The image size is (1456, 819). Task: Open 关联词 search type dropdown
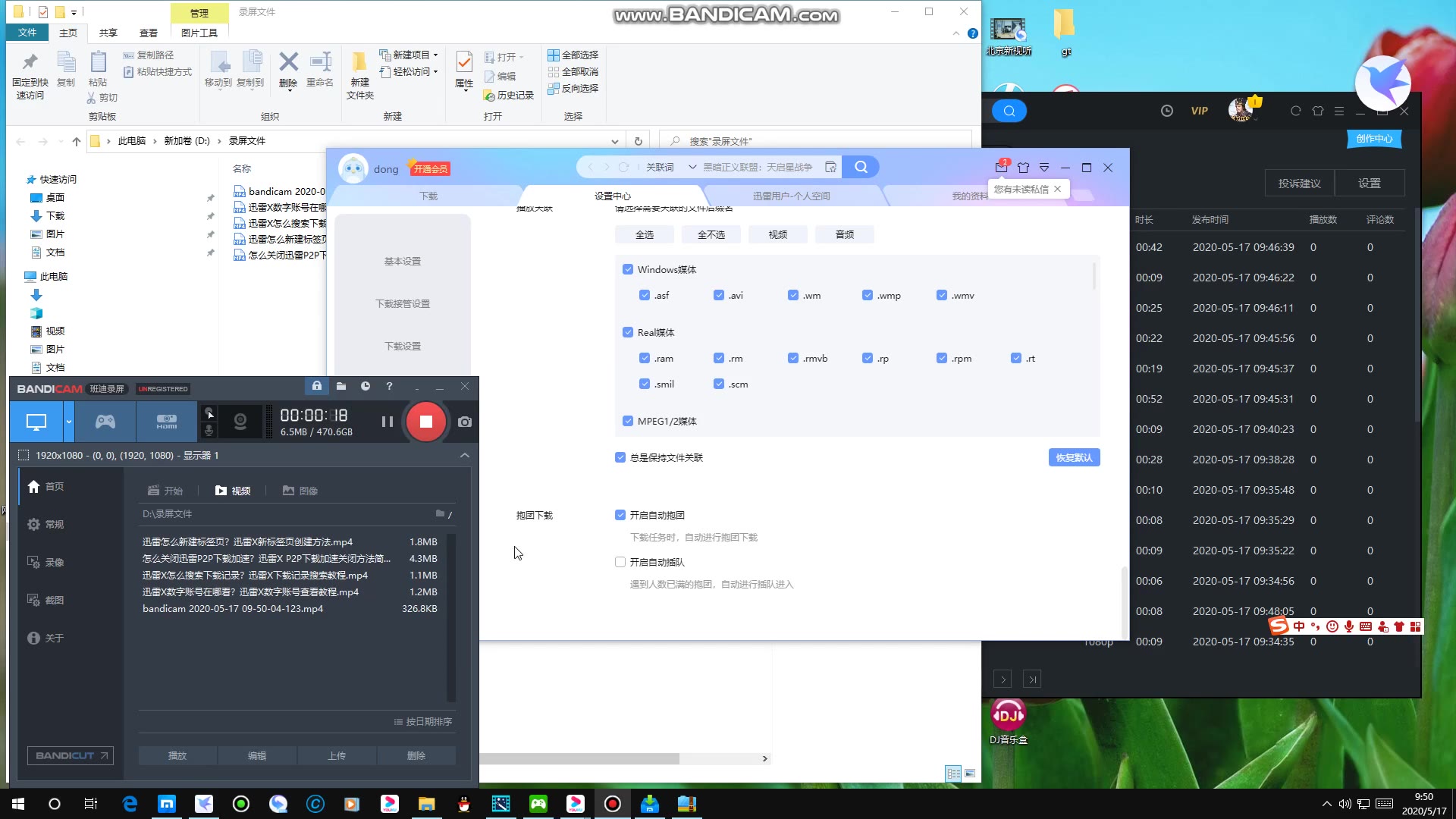pos(670,167)
